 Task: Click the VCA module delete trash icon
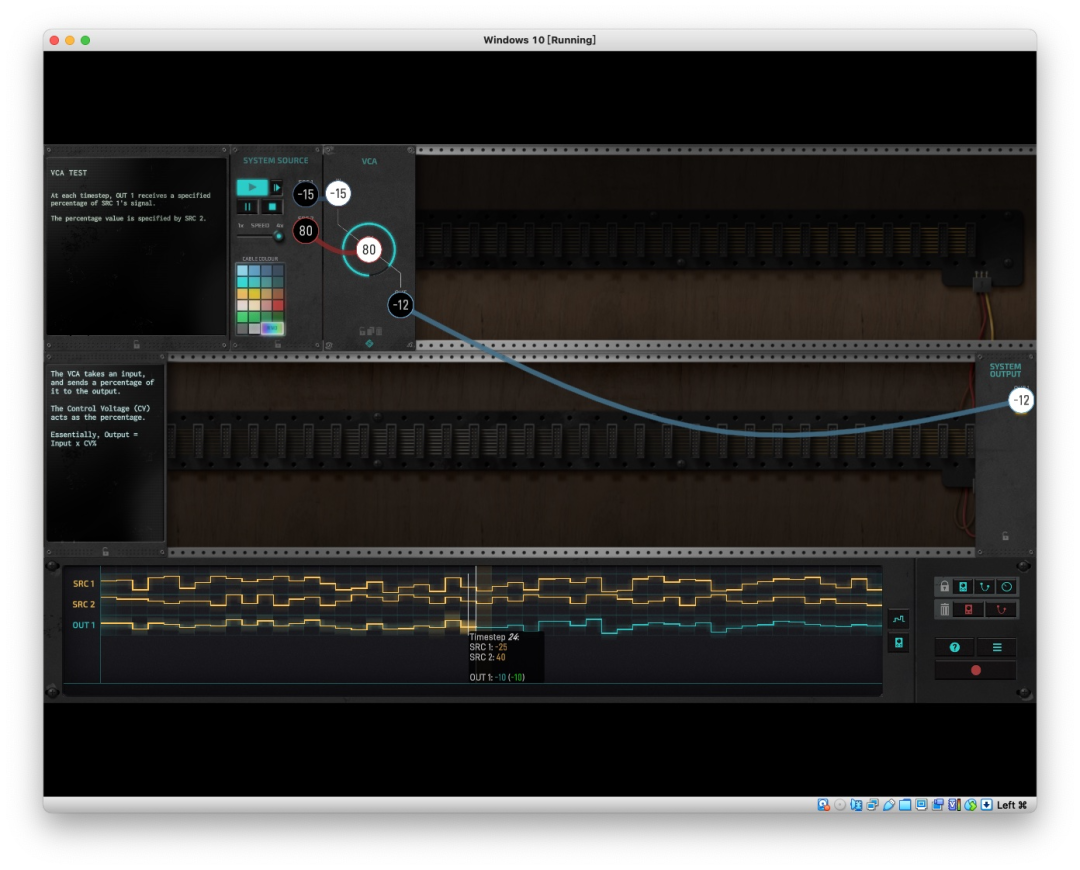tap(379, 331)
